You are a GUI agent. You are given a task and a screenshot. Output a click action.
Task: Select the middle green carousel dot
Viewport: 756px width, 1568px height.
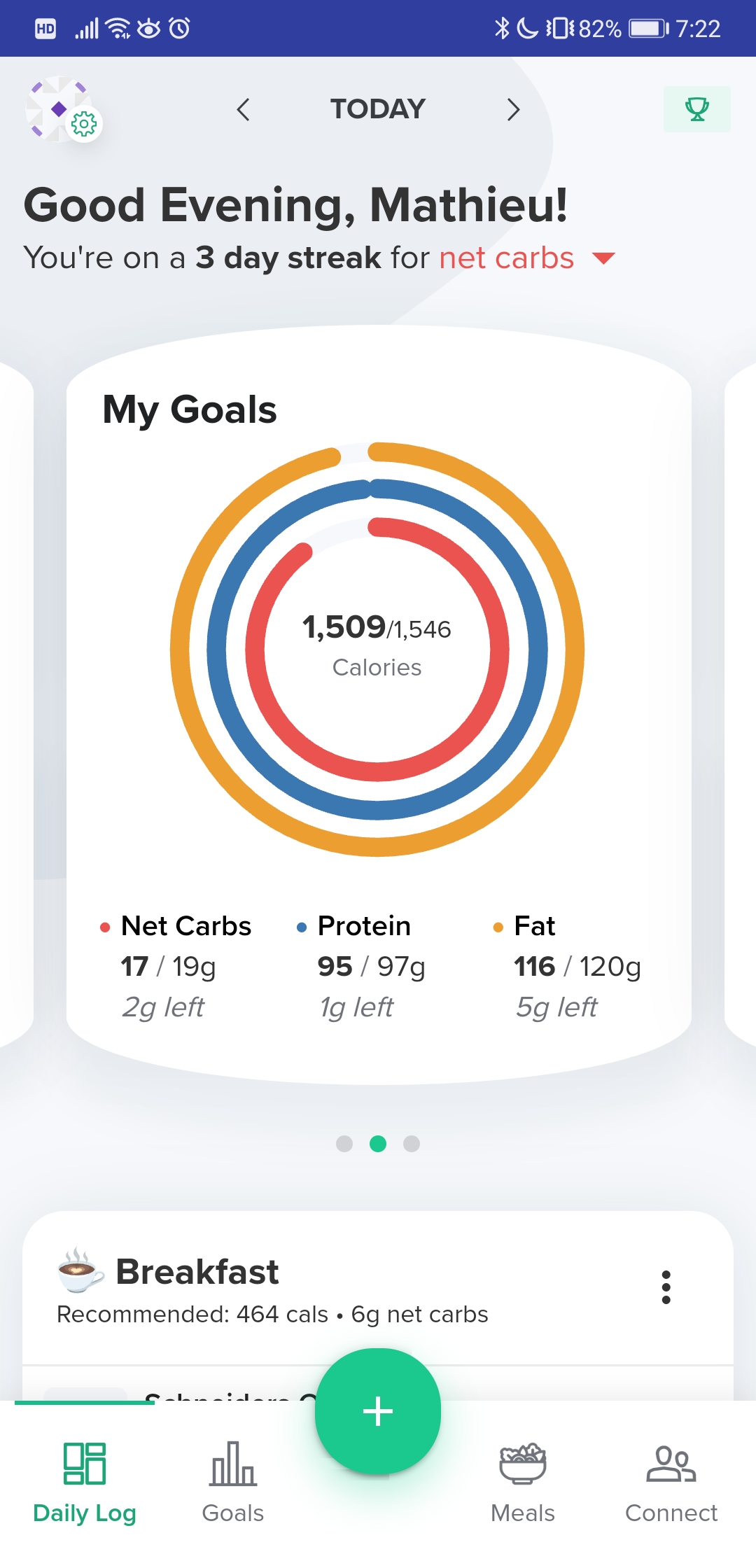[378, 1143]
